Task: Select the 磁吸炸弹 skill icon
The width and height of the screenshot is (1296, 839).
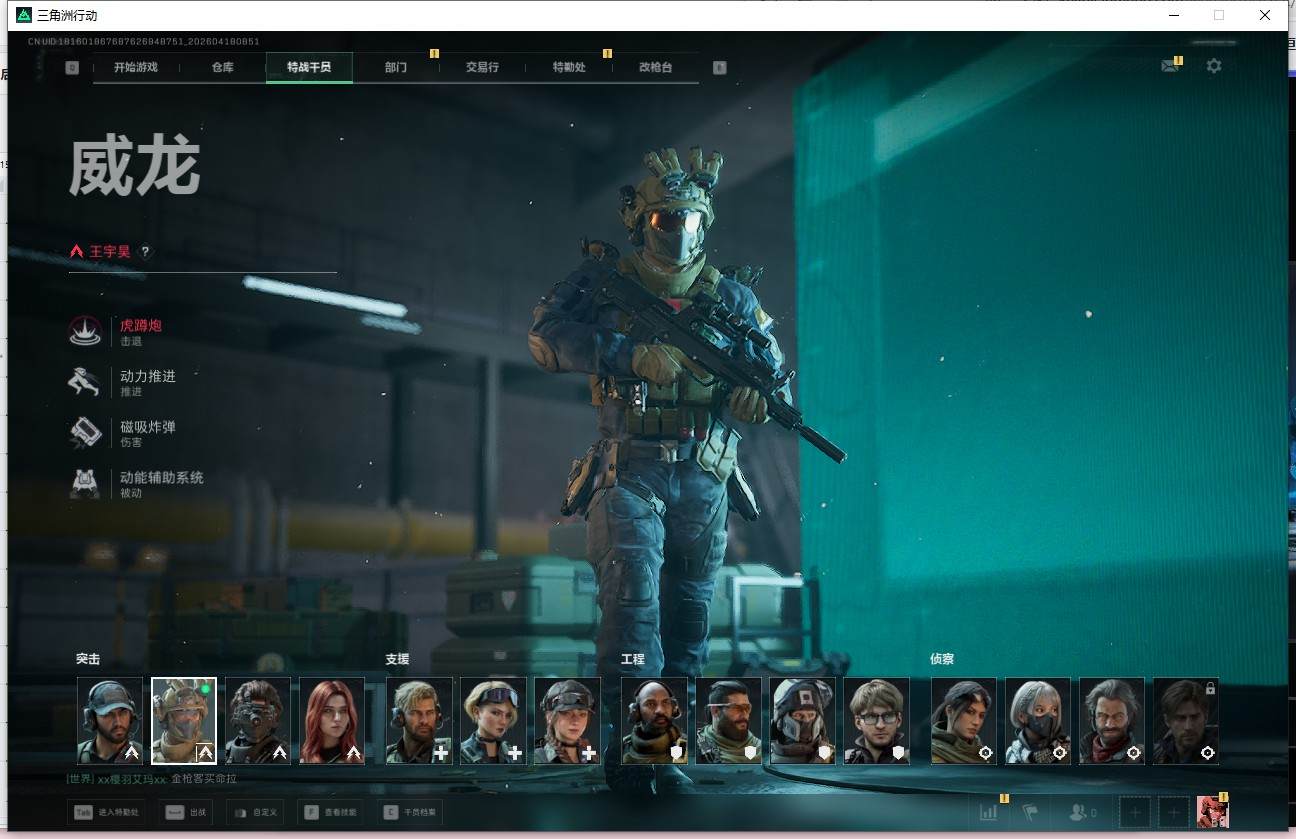Action: [85, 433]
